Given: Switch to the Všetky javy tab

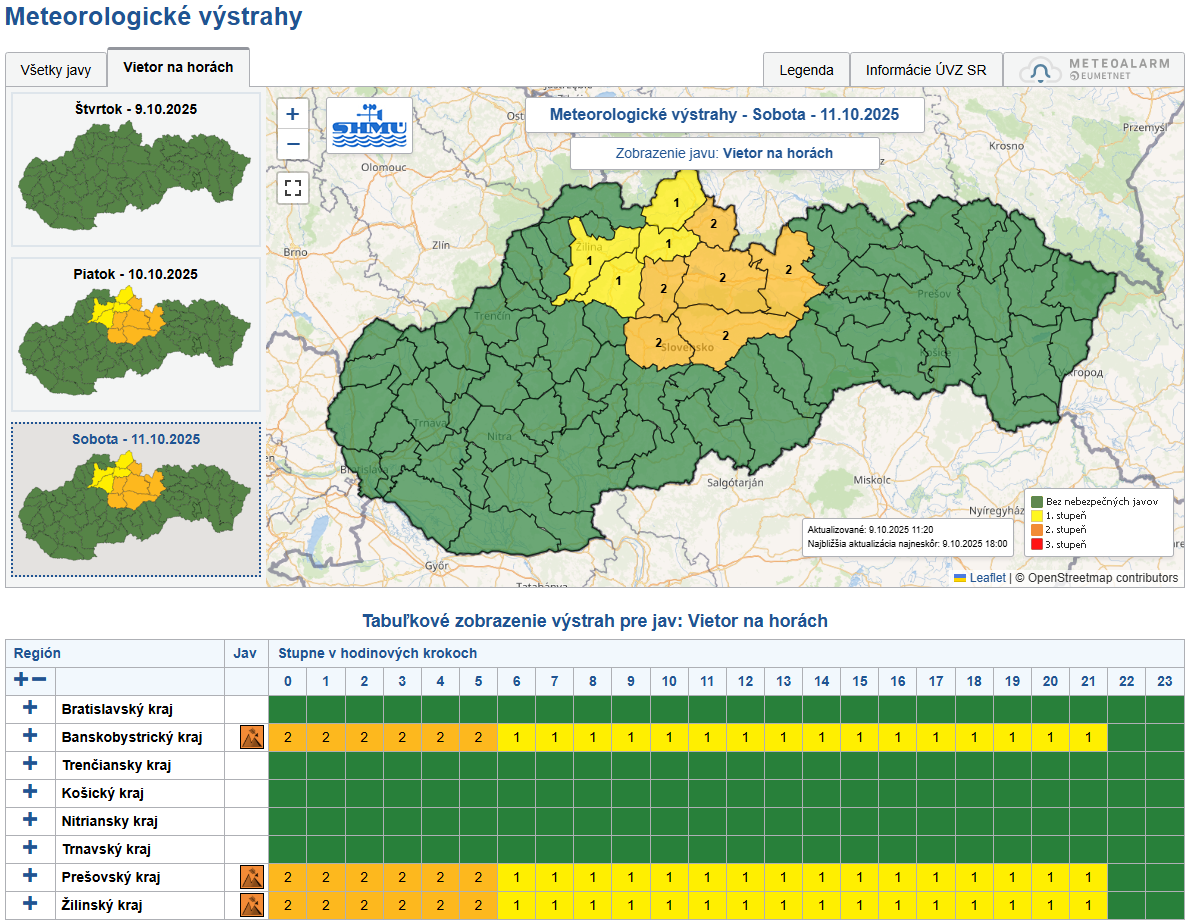Looking at the screenshot, I should click(56, 71).
